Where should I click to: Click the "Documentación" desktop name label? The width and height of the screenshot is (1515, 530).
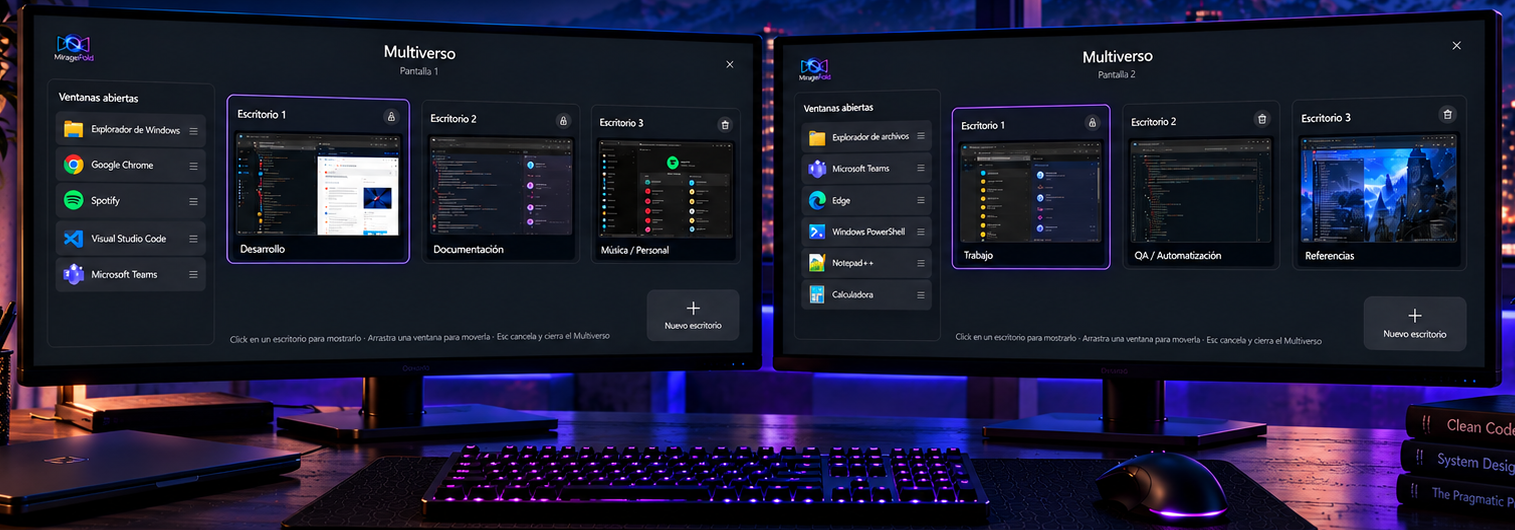[x=469, y=249]
